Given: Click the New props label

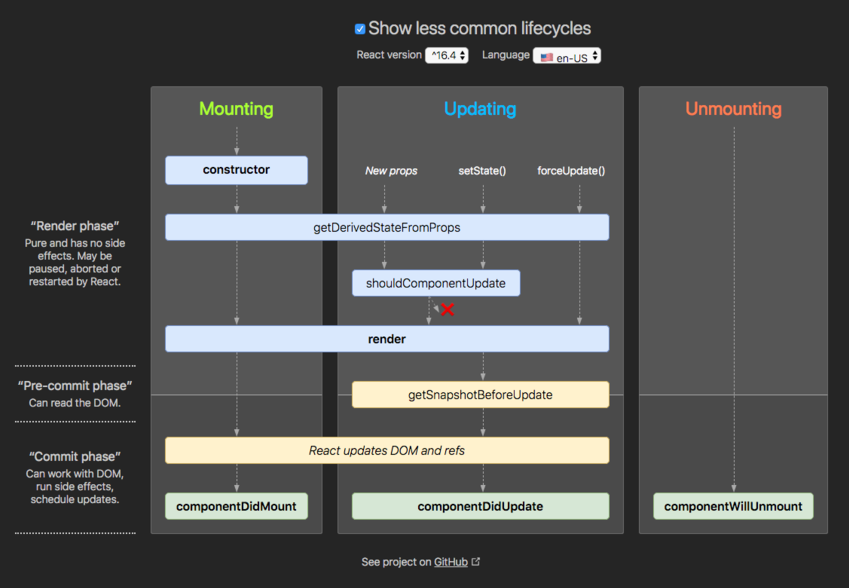Looking at the screenshot, I should tap(391, 171).
